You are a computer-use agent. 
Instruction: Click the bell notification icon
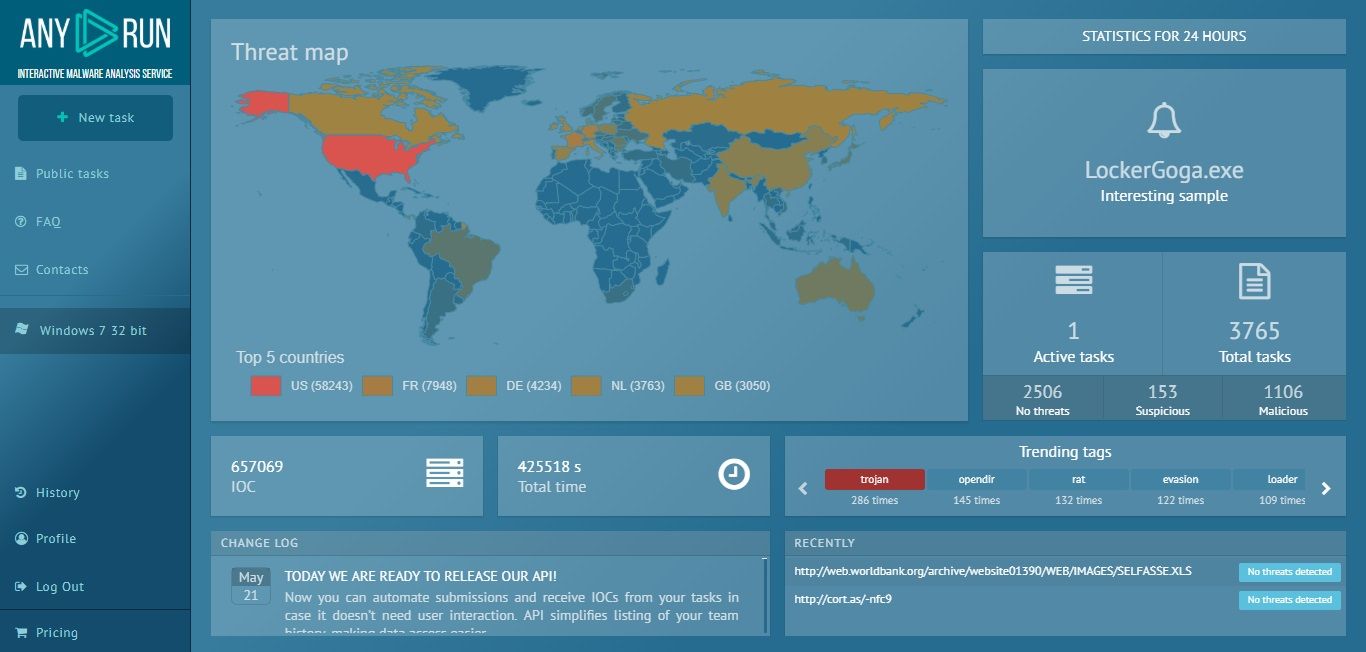click(1164, 120)
